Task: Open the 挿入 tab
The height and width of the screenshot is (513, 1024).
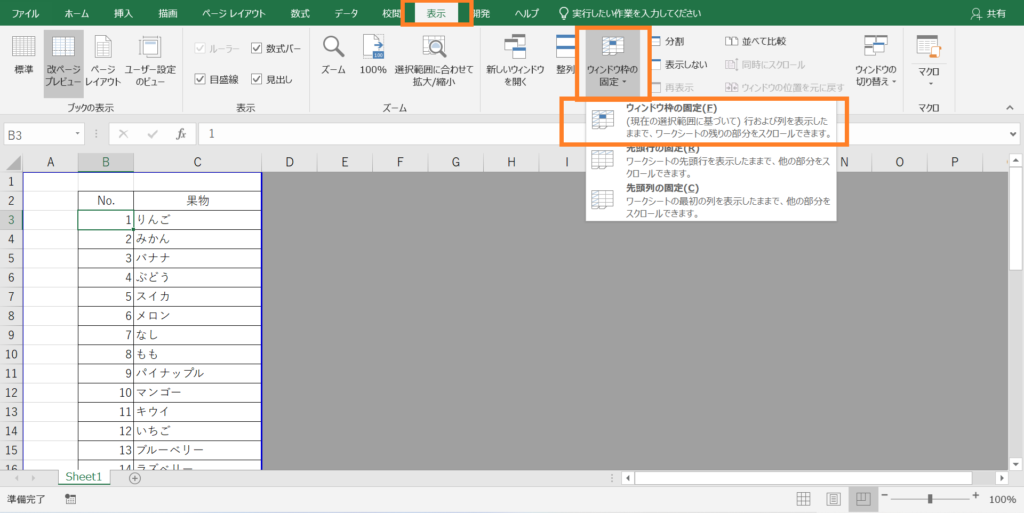Action: 123,13
